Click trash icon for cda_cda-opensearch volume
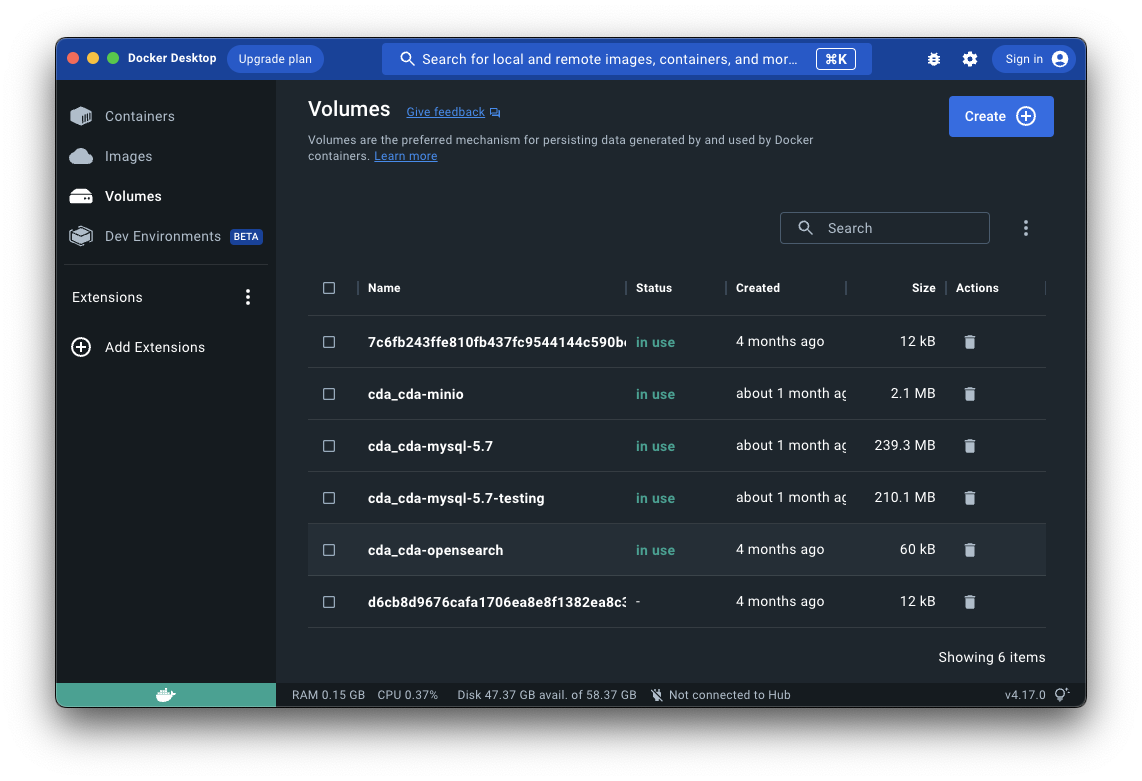The image size is (1142, 781). tap(969, 550)
